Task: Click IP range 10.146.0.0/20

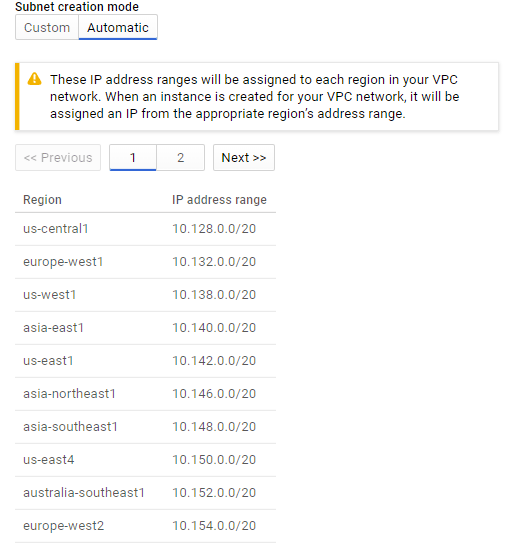Action: pyautogui.click(x=214, y=394)
